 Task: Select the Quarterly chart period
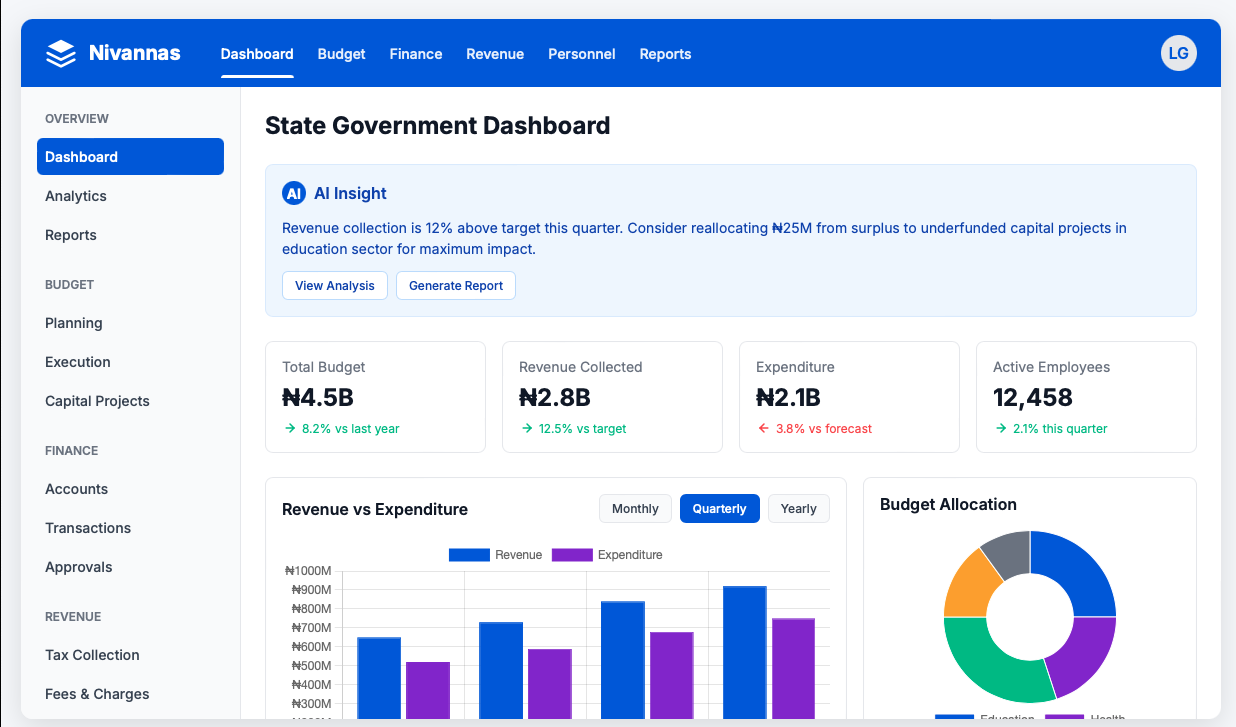click(x=719, y=509)
